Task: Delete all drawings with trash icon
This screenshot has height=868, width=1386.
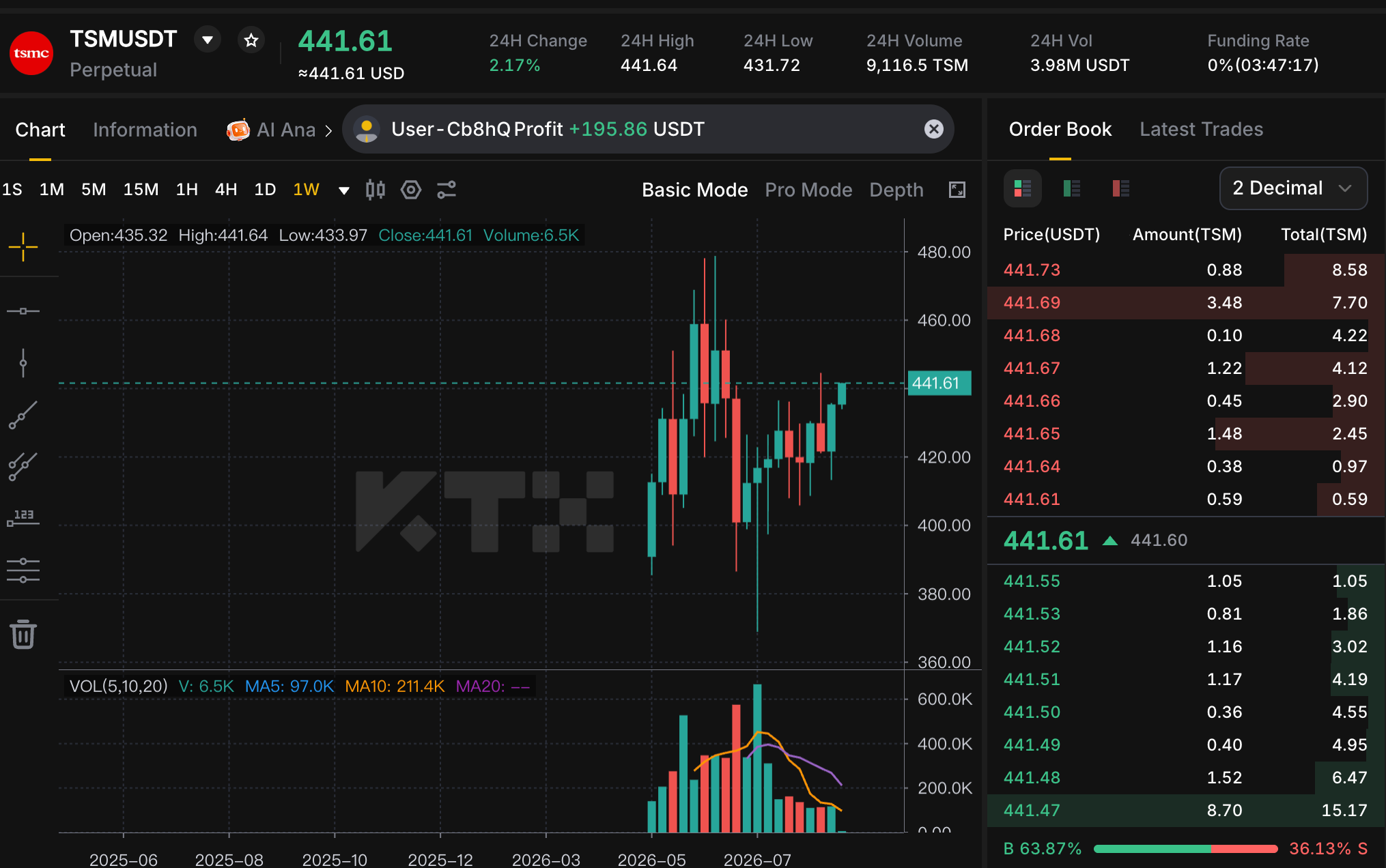Action: pyautogui.click(x=23, y=634)
